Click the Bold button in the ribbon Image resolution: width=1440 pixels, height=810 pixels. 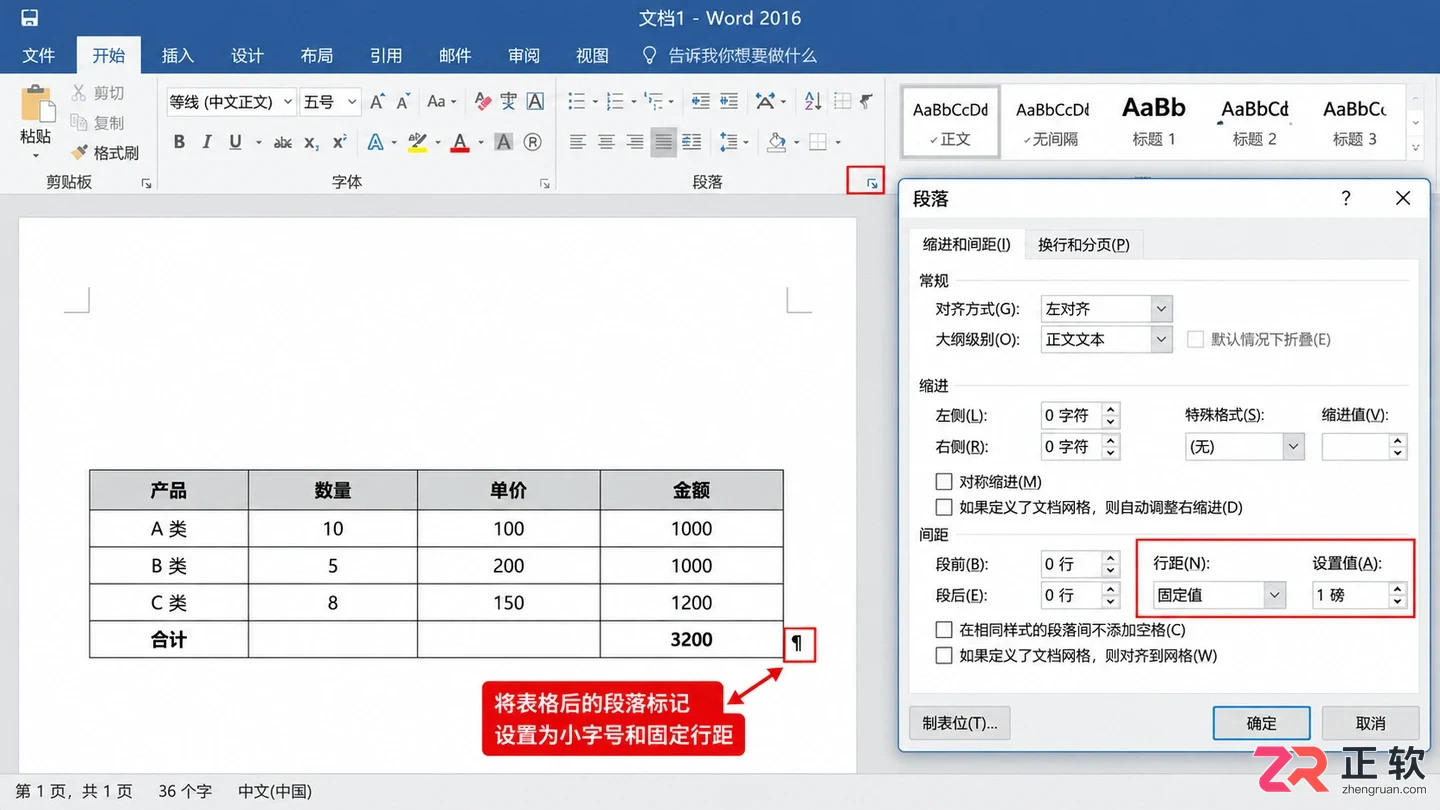tap(179, 142)
